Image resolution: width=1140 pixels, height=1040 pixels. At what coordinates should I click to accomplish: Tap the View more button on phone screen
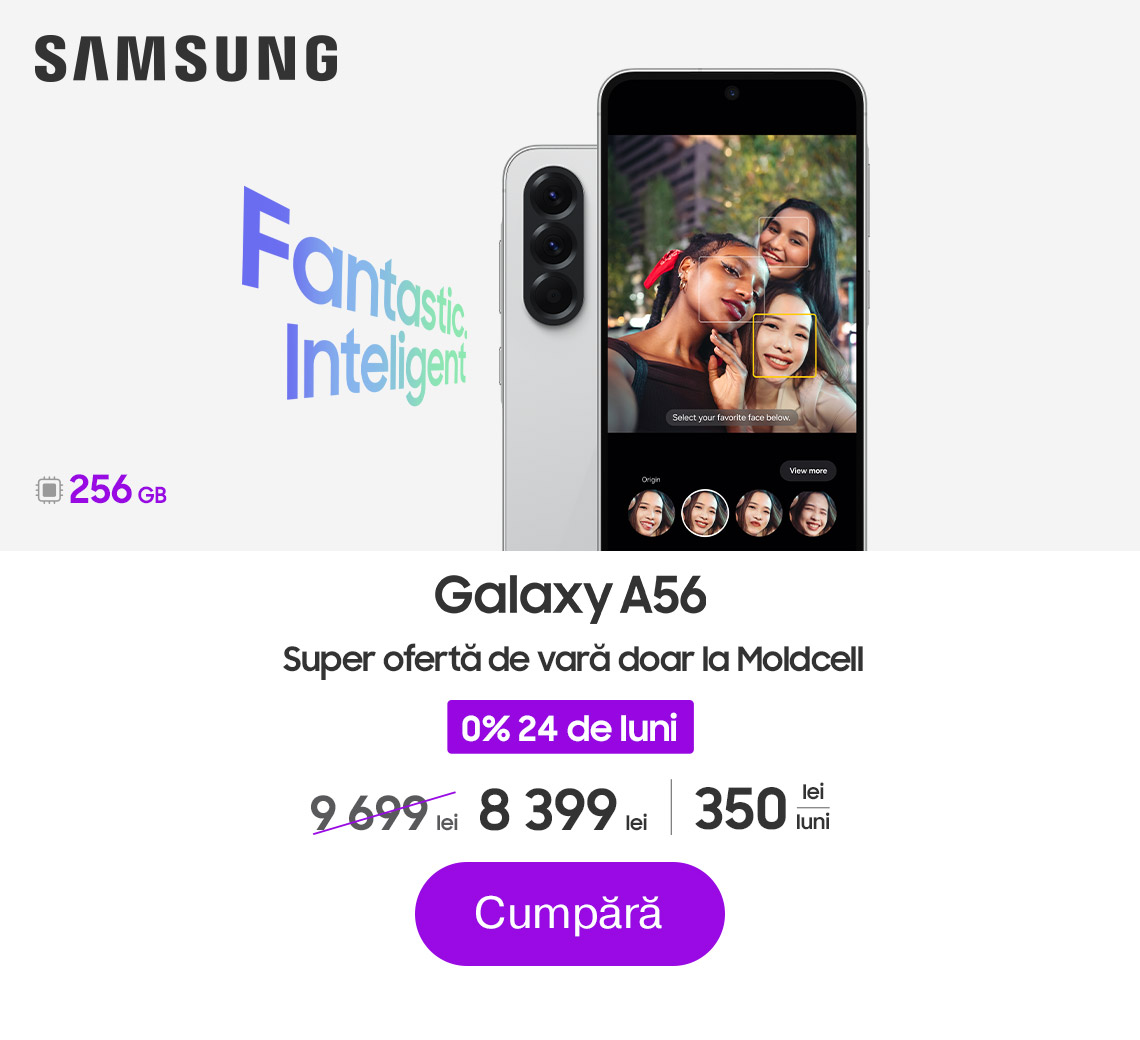click(x=808, y=471)
